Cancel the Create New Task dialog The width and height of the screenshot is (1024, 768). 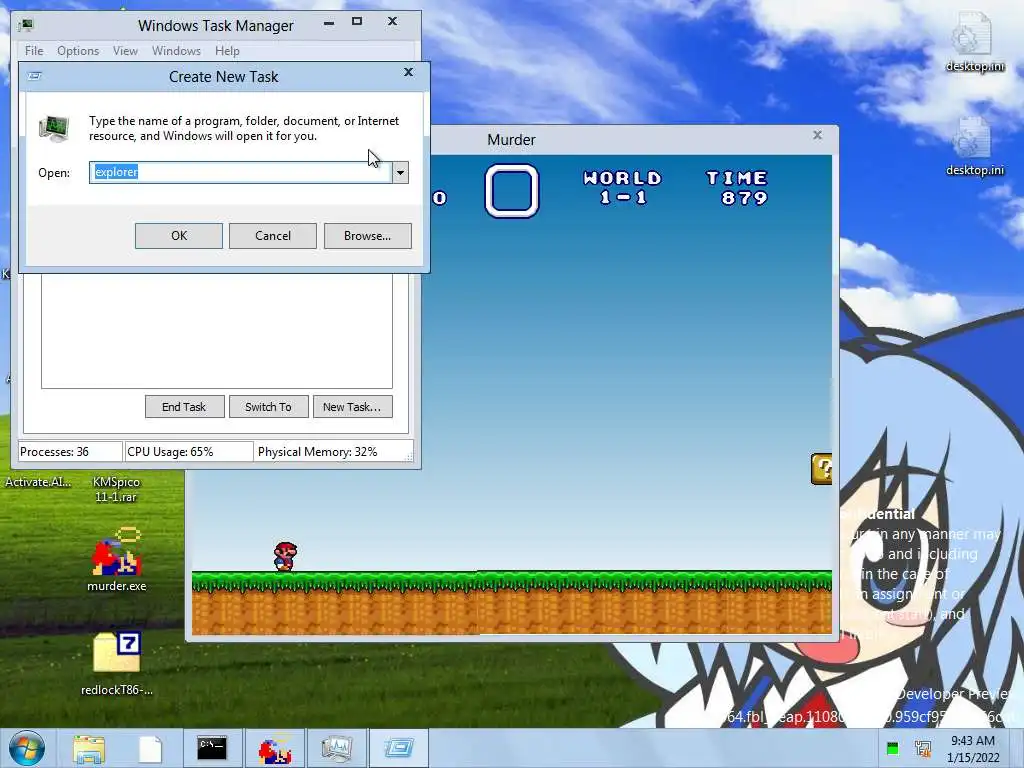coord(273,236)
